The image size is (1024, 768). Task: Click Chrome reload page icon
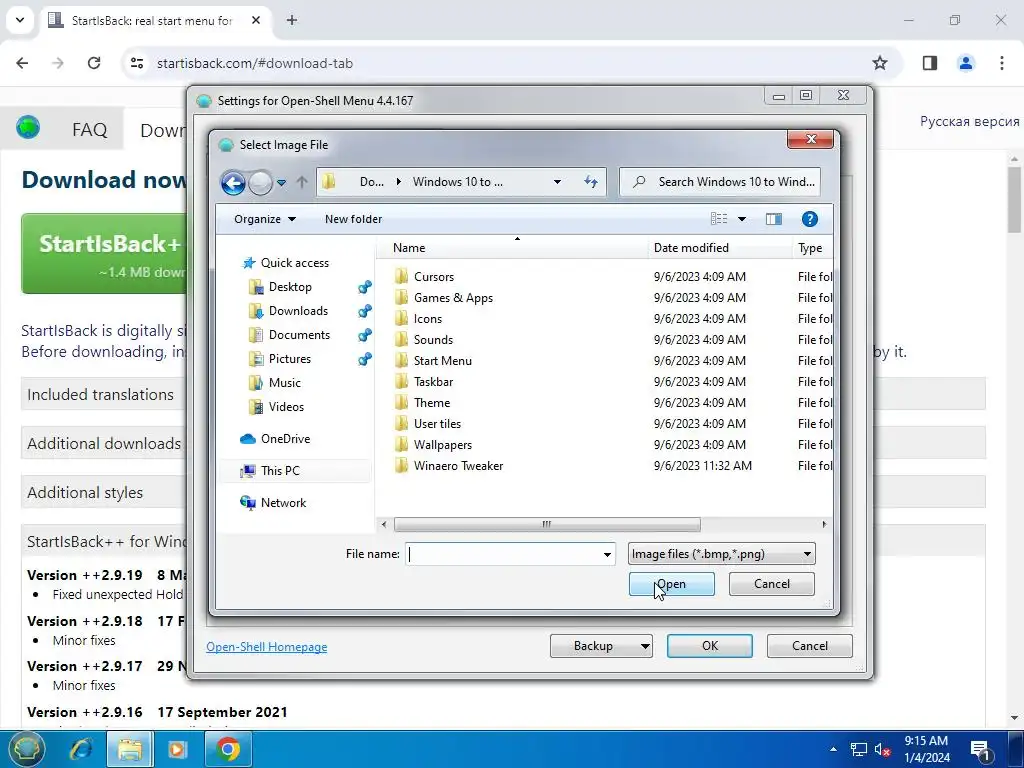click(x=94, y=63)
